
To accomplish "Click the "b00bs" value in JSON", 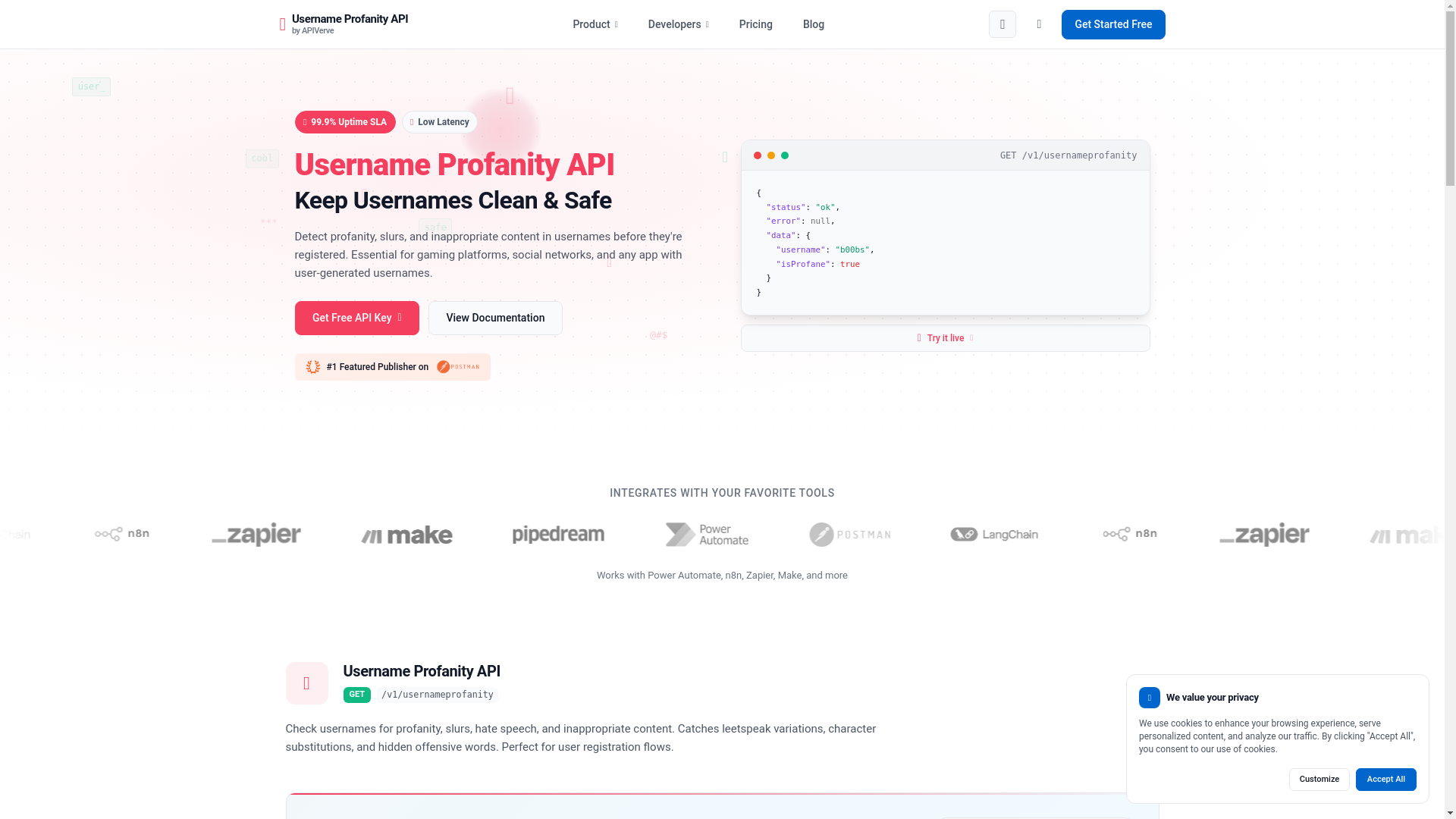I will [x=852, y=249].
